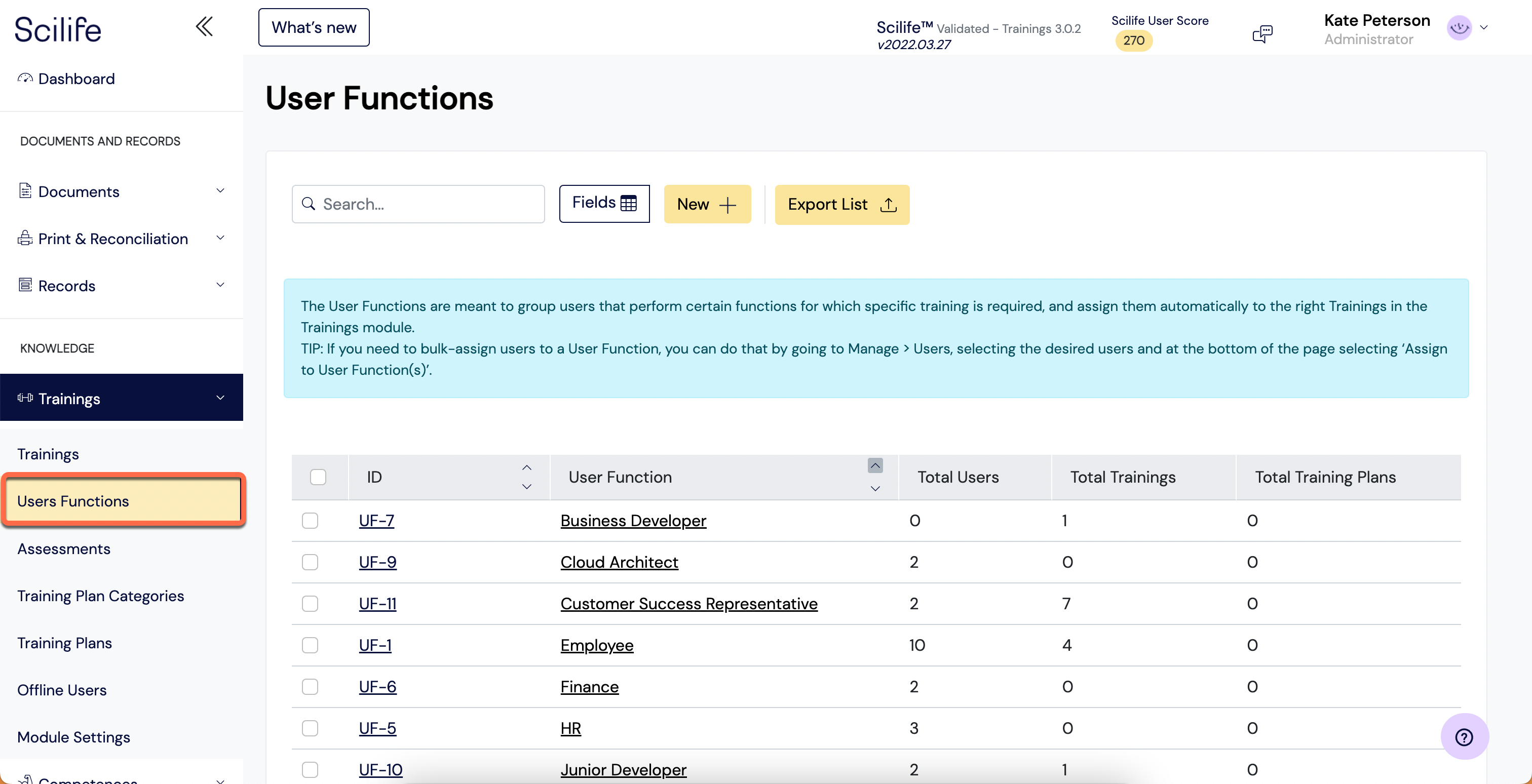Viewport: 1532px width, 784px height.
Task: Click the Scilife User Score badge 270
Action: tap(1133, 41)
